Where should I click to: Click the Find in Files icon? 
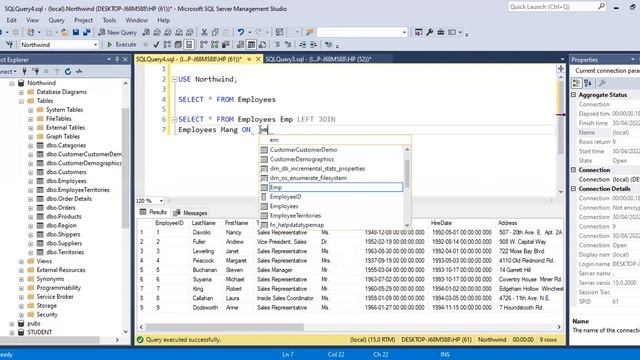310,32
